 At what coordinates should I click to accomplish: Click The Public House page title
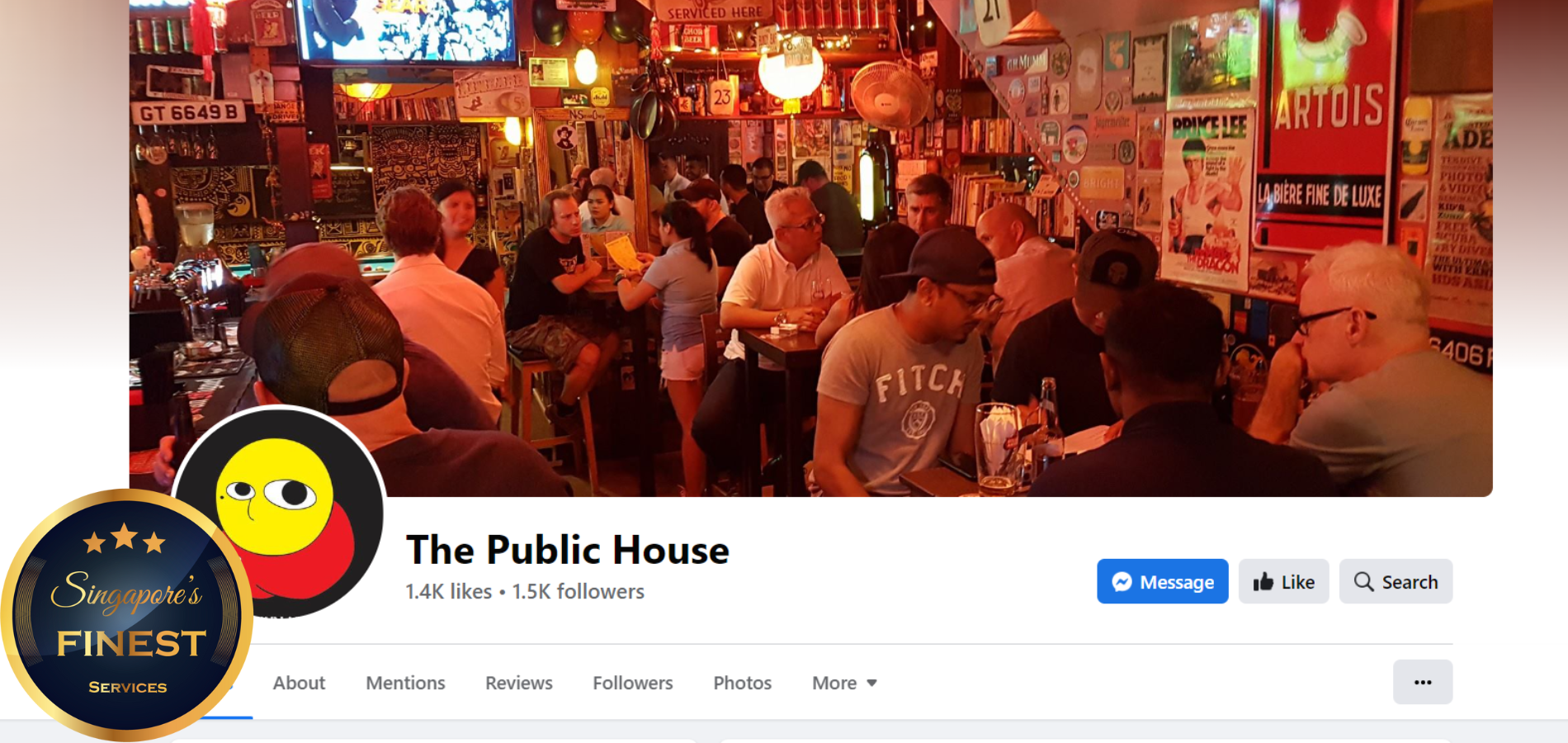[568, 550]
